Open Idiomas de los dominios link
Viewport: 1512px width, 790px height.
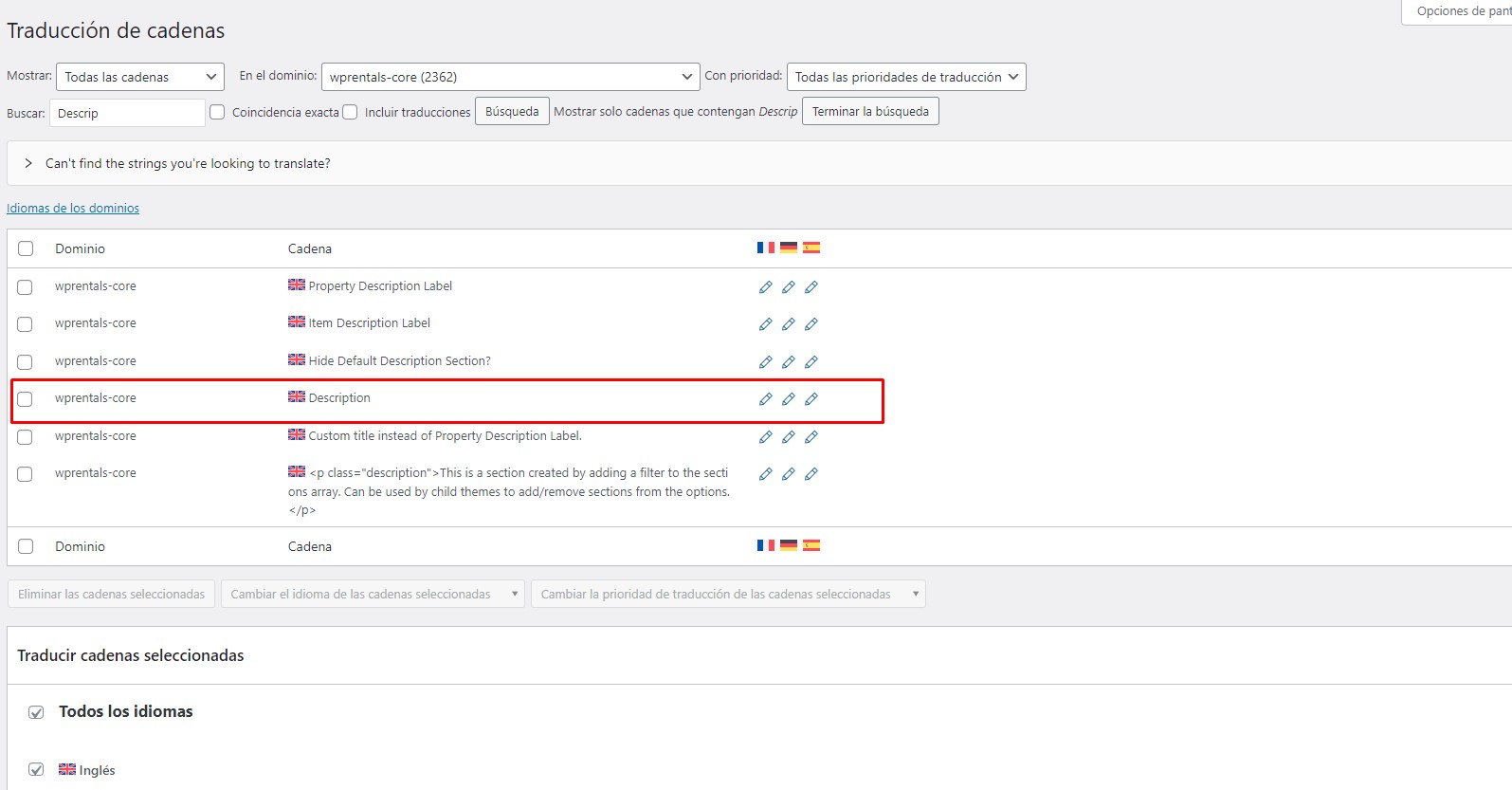(x=73, y=209)
